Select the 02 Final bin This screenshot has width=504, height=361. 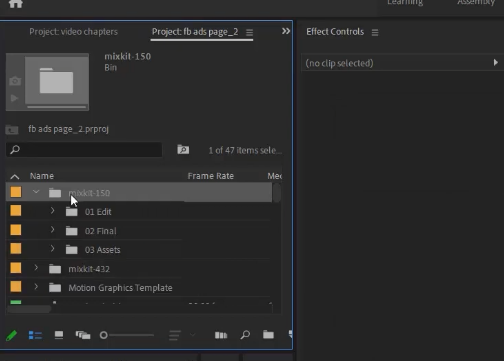pos(101,231)
